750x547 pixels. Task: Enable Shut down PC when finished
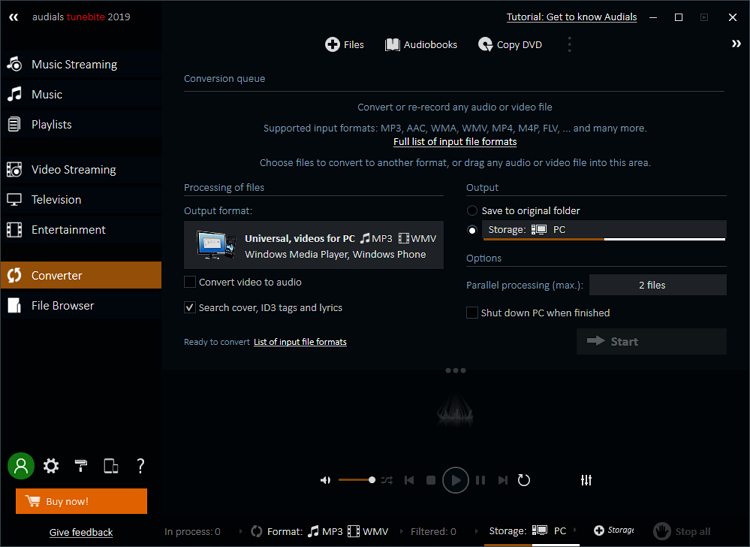[x=472, y=313]
